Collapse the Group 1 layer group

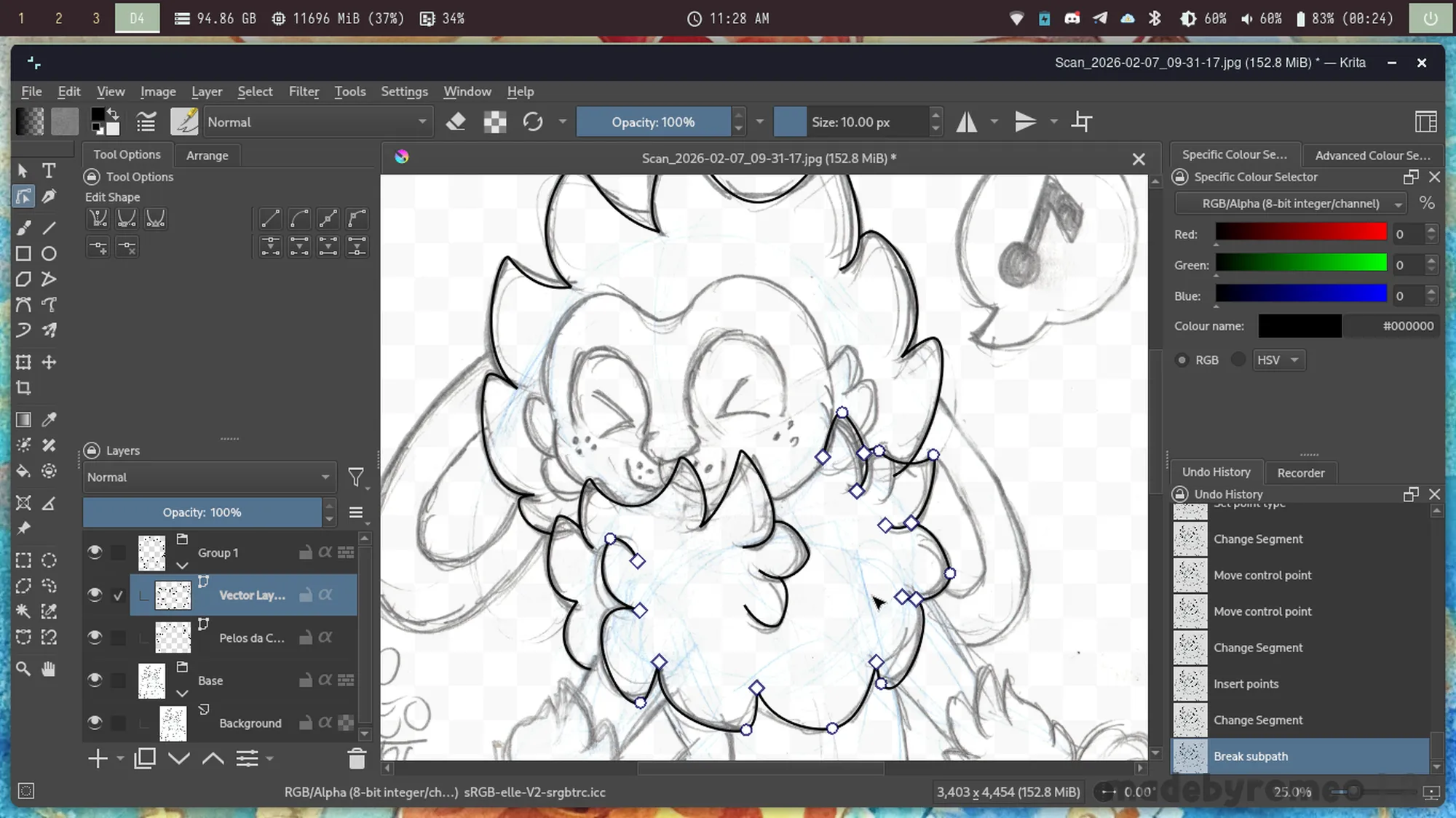tap(182, 565)
